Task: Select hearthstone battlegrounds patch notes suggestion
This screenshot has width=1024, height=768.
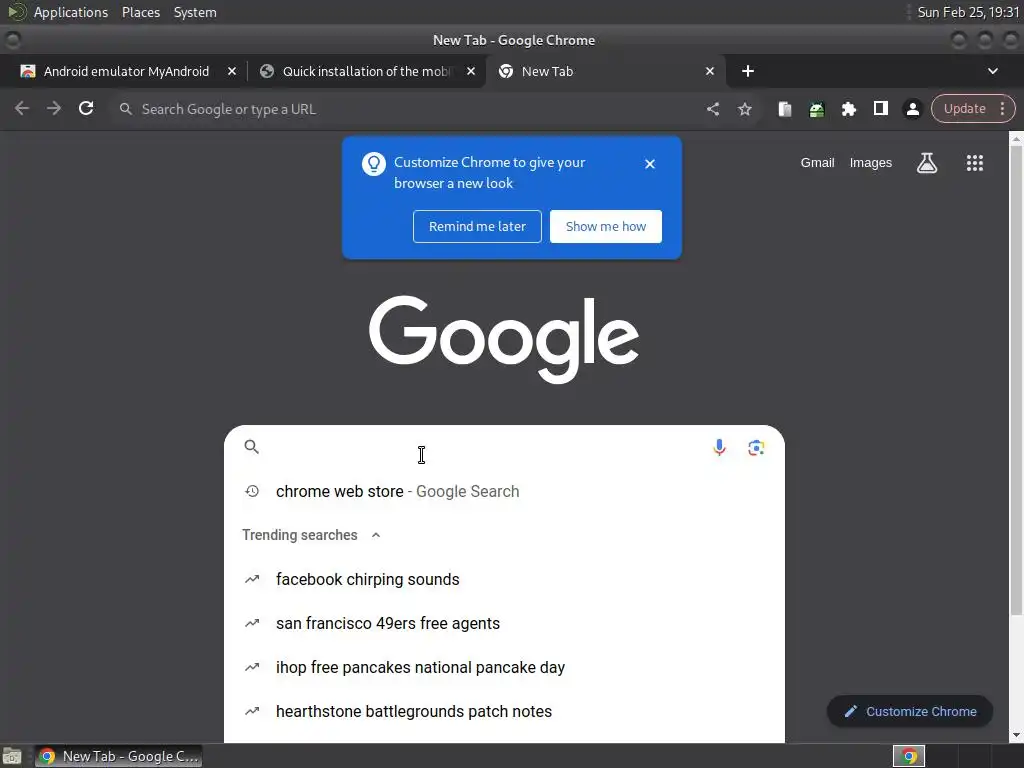Action: 504,712
